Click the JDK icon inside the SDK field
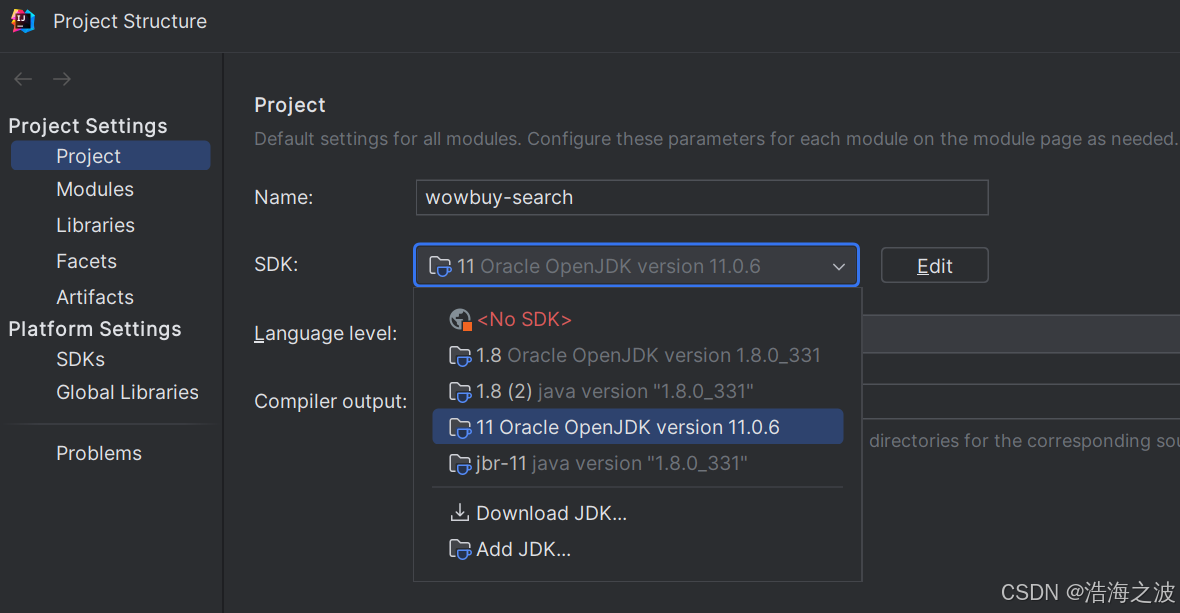This screenshot has height=613, width=1180. tap(440, 265)
